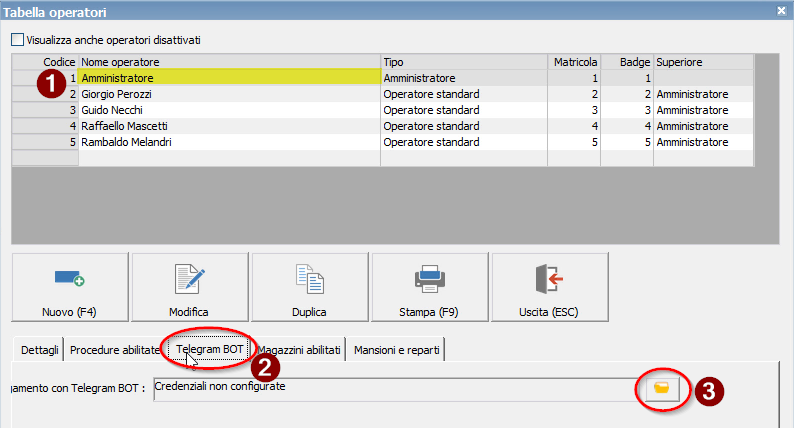Viewport: 794px width, 428px height.
Task: Switch to the Dettagli tab
Action: coord(38,350)
